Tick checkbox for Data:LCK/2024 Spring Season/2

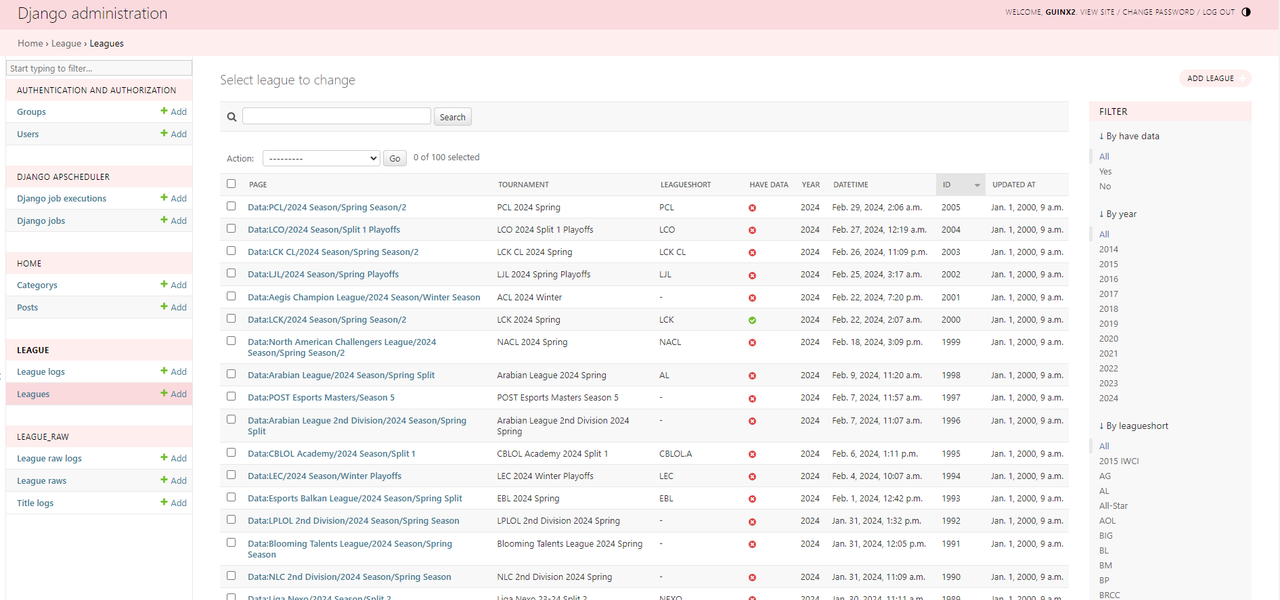pos(232,319)
